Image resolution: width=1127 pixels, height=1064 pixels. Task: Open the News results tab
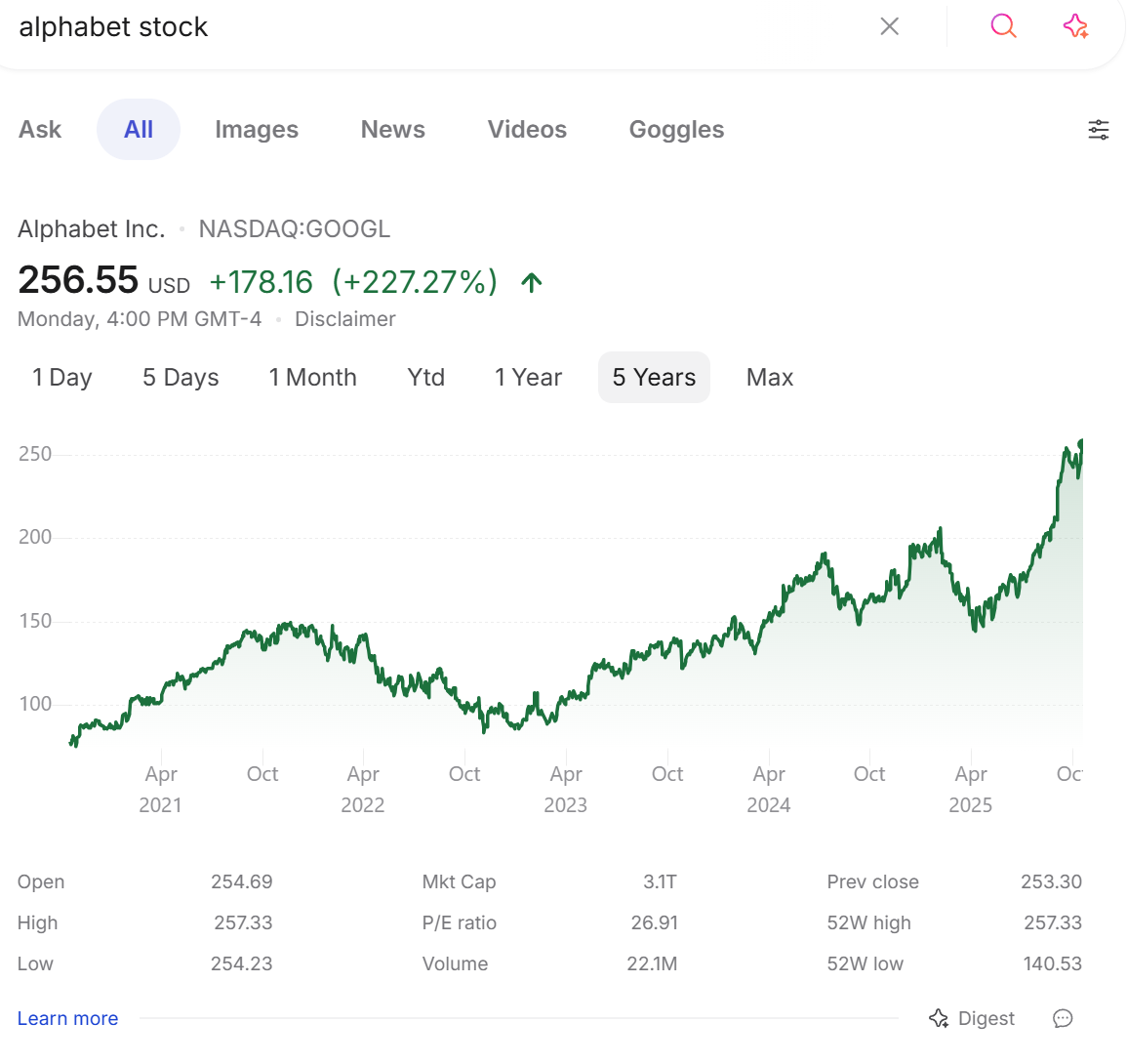(392, 130)
